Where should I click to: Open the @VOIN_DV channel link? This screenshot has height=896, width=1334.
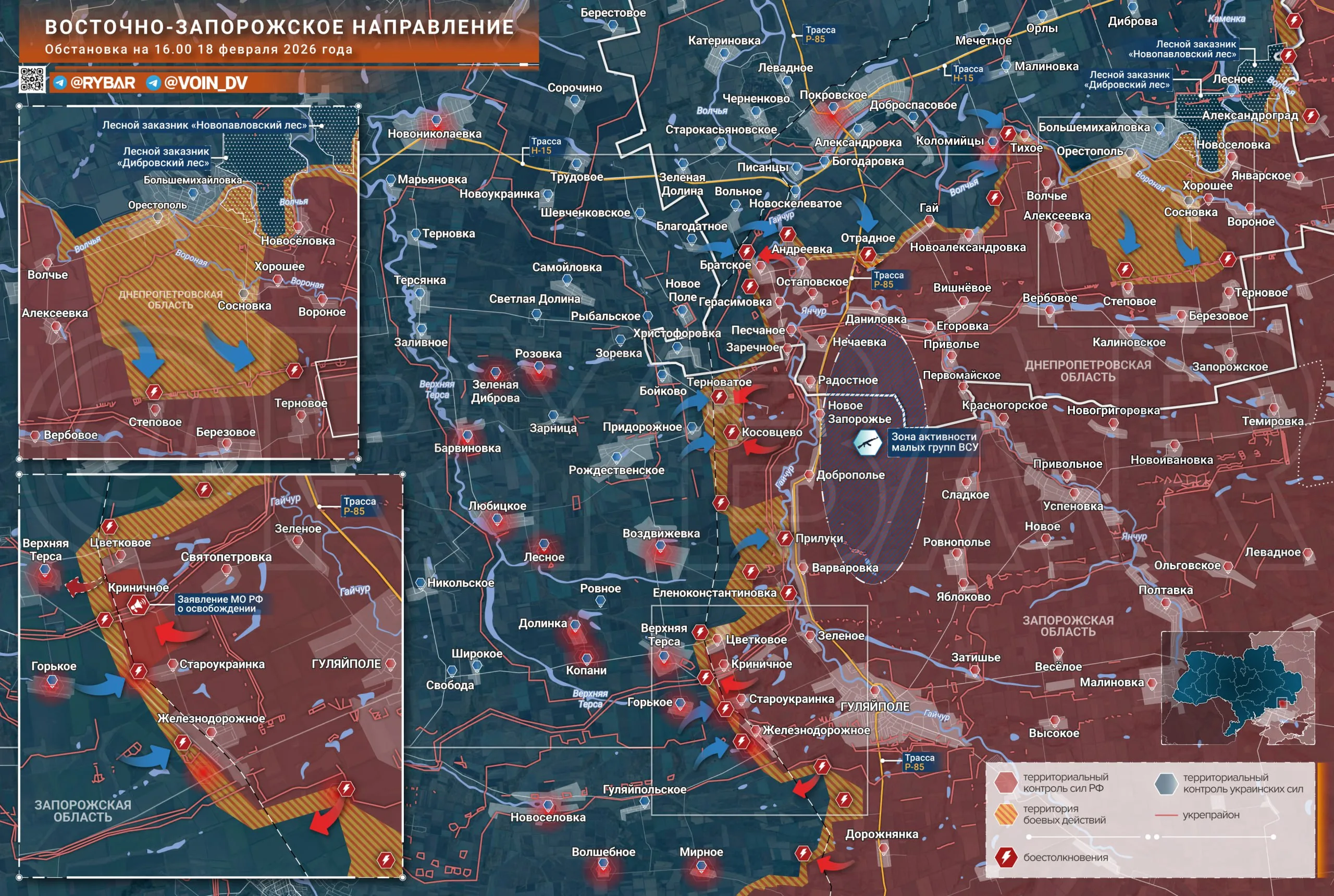tap(205, 83)
